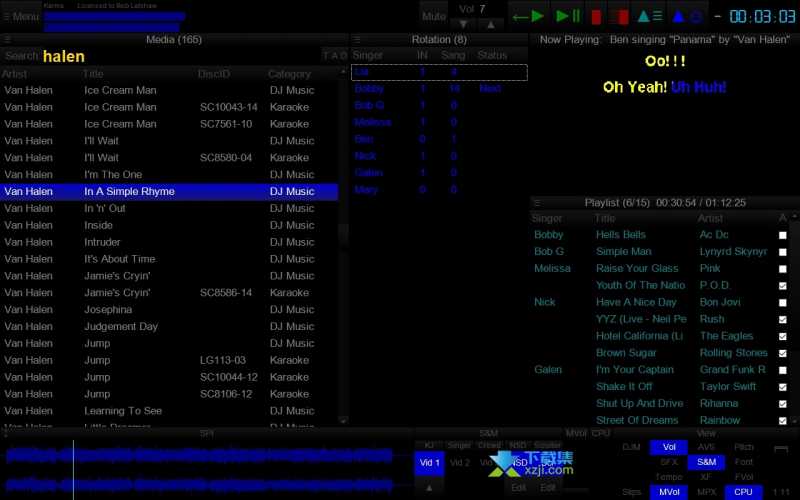Open the Media panel hamburger menu icon

[x=7, y=39]
